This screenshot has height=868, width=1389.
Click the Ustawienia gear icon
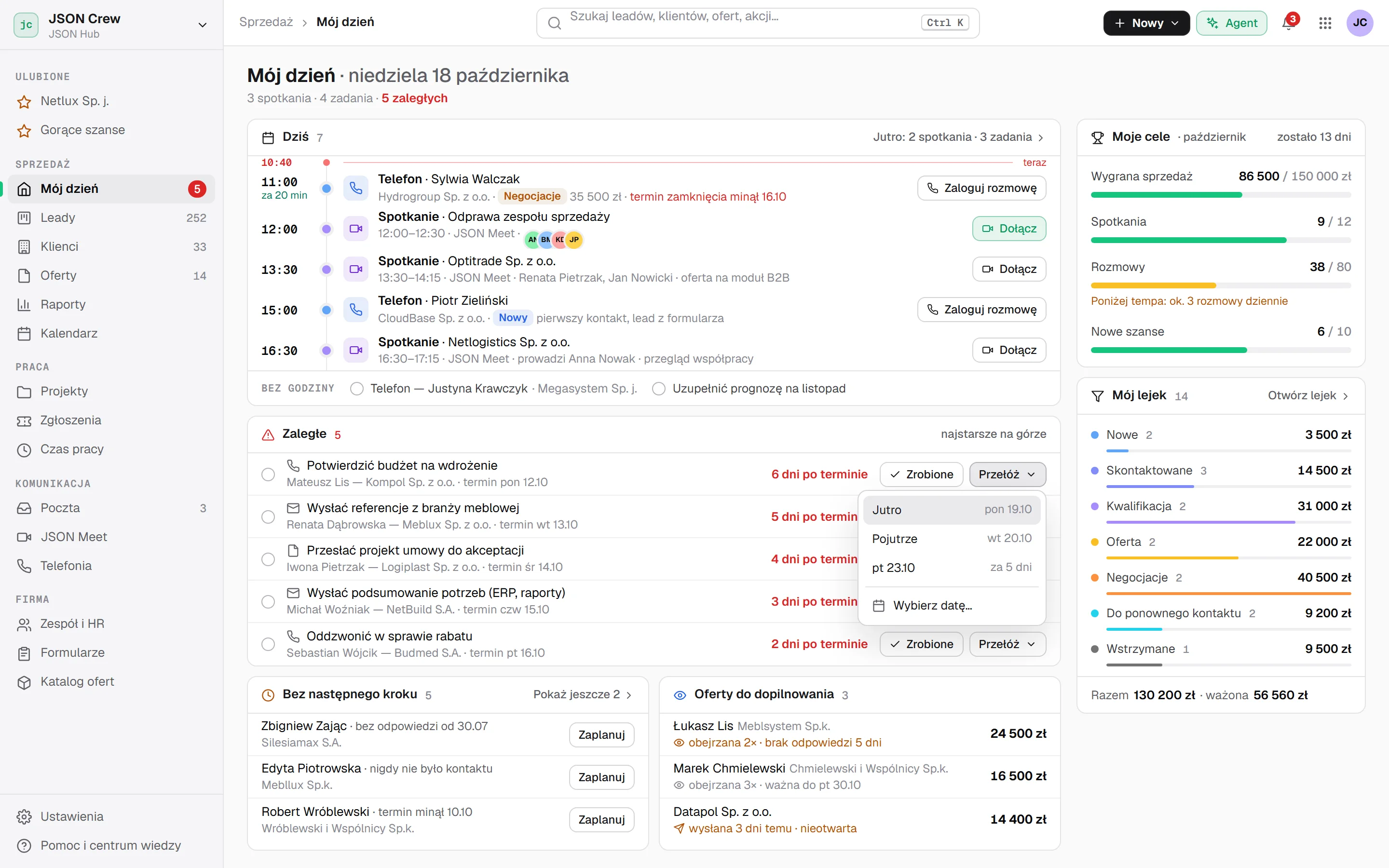[24, 816]
